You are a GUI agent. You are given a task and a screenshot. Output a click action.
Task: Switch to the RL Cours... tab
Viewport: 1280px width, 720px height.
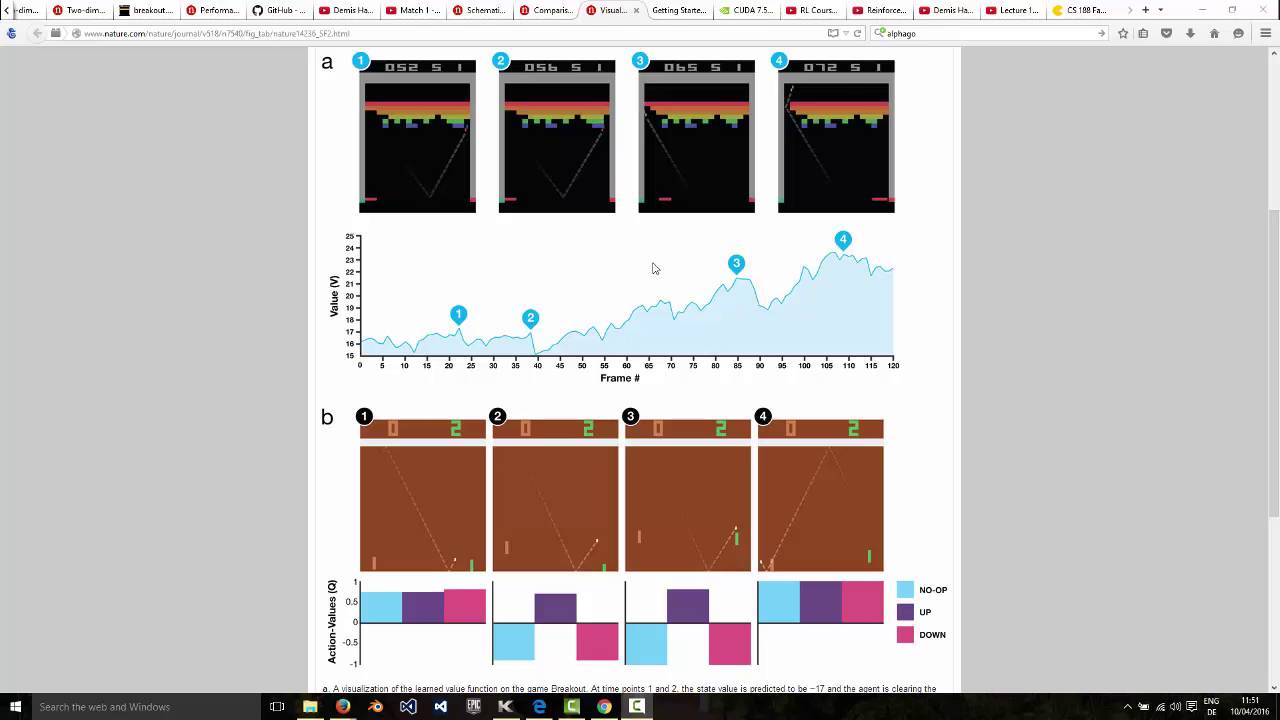pos(813,10)
